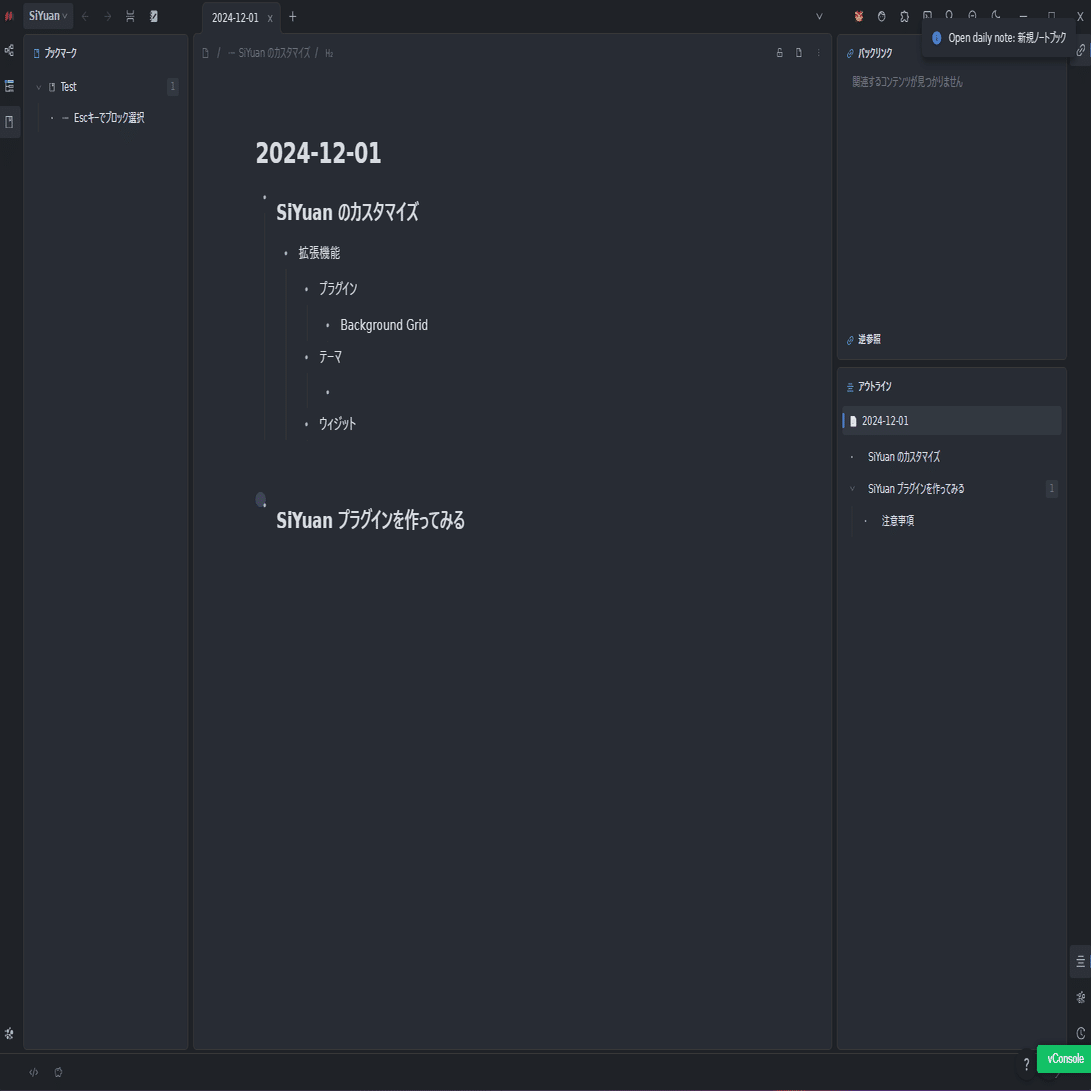Click the plugin icon at bottom-left dock
Image resolution: width=1091 pixels, height=1091 pixels.
(9, 1034)
